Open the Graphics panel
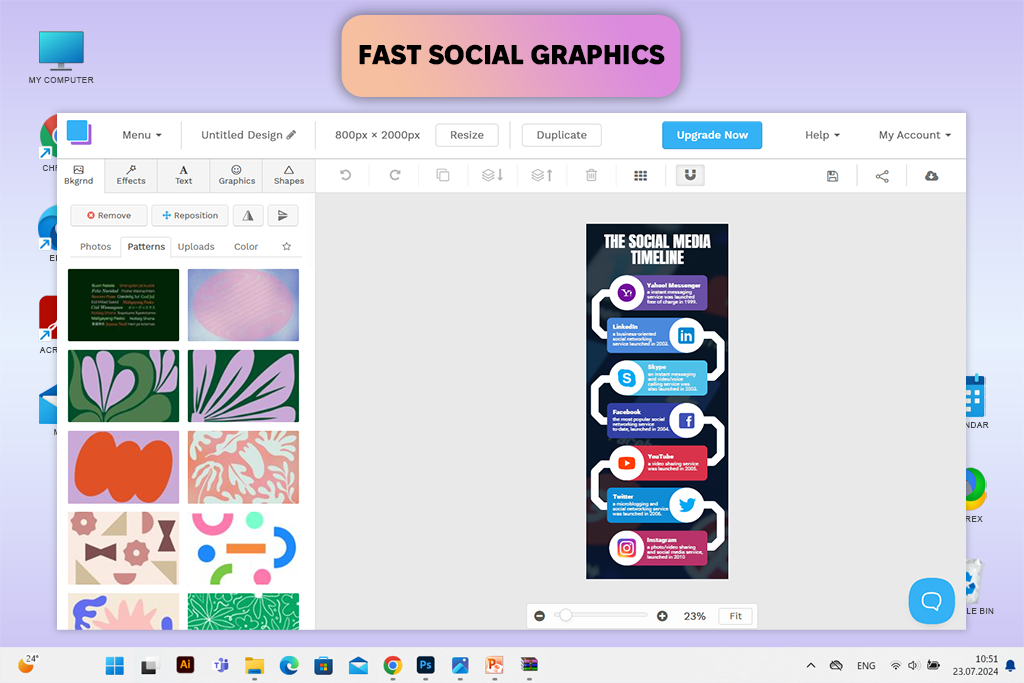This screenshot has width=1024, height=683. (x=236, y=175)
